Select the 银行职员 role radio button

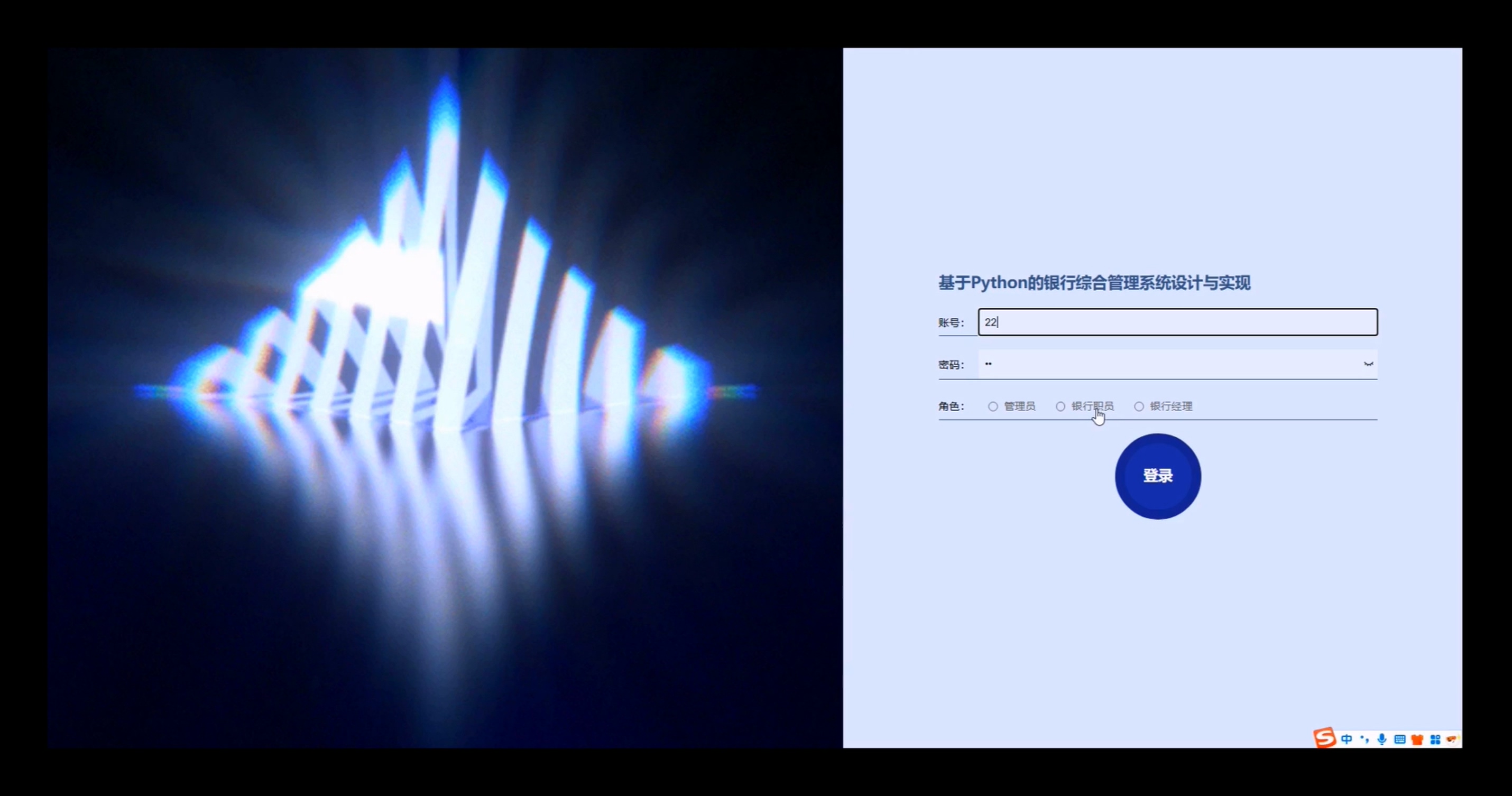coord(1060,406)
